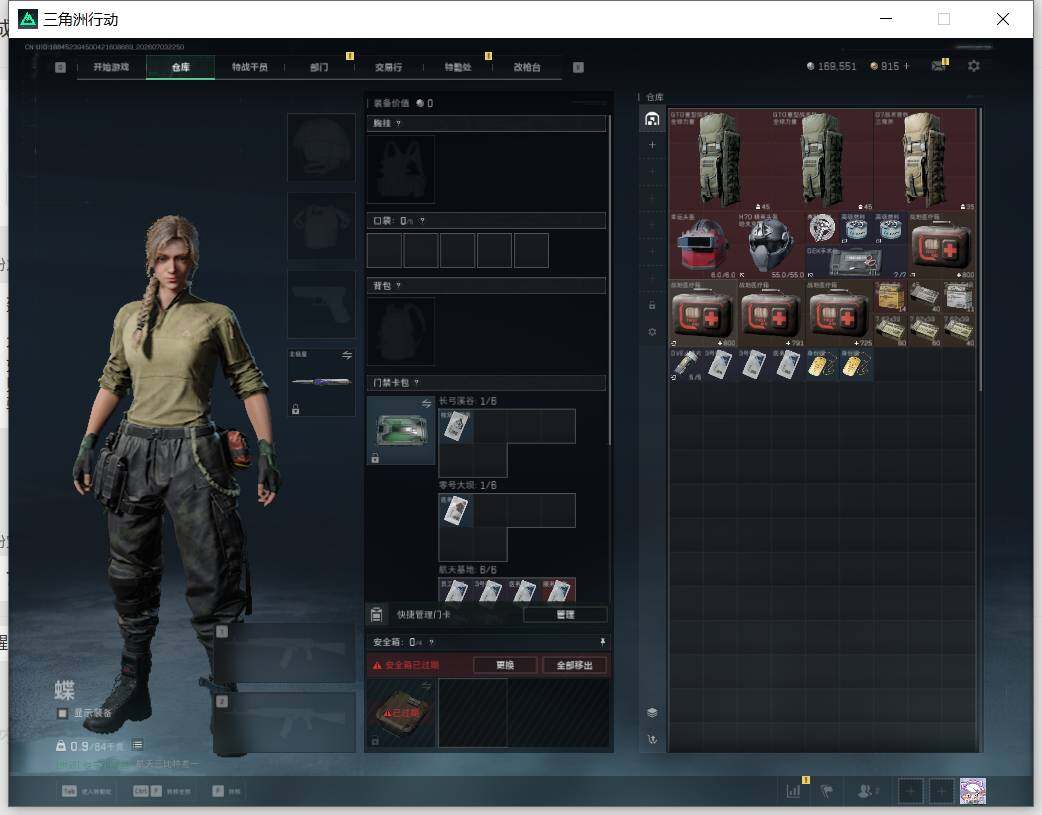
Task: Add a new warehouse container with plus icon
Action: point(652,144)
